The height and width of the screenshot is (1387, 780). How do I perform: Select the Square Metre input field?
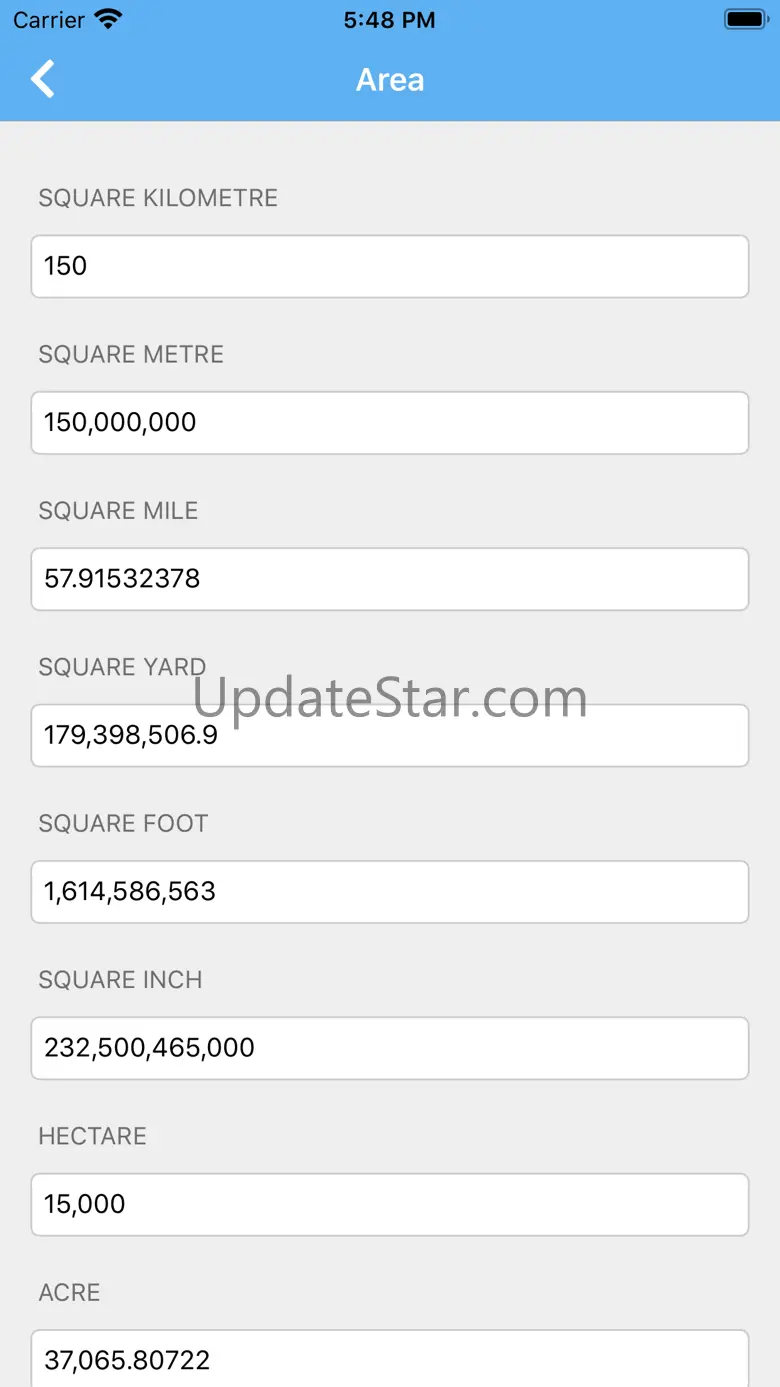point(390,422)
